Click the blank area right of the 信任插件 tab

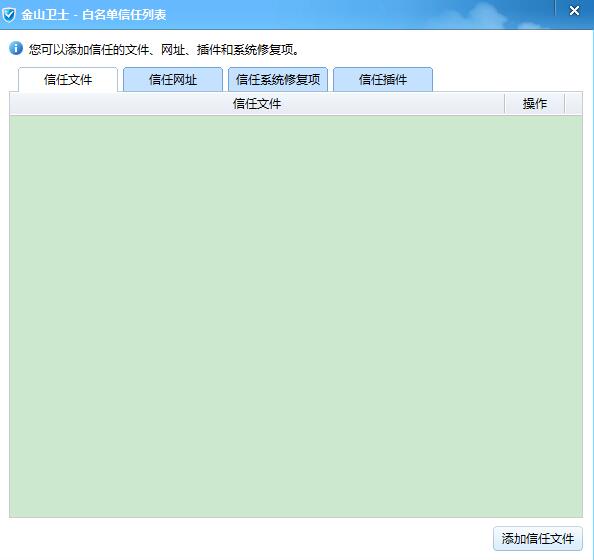point(508,80)
